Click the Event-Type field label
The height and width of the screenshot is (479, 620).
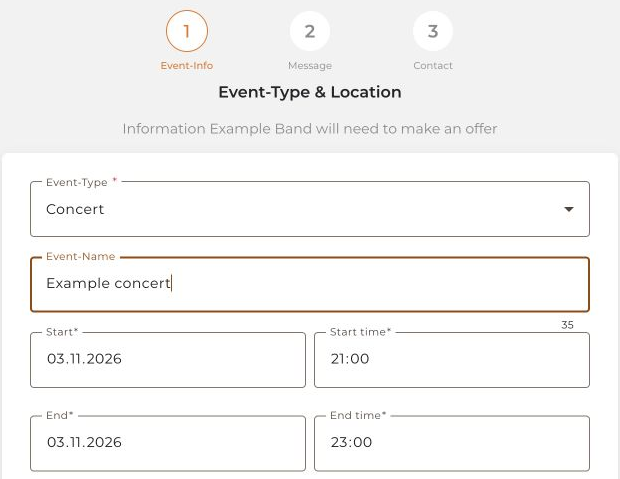tap(77, 182)
